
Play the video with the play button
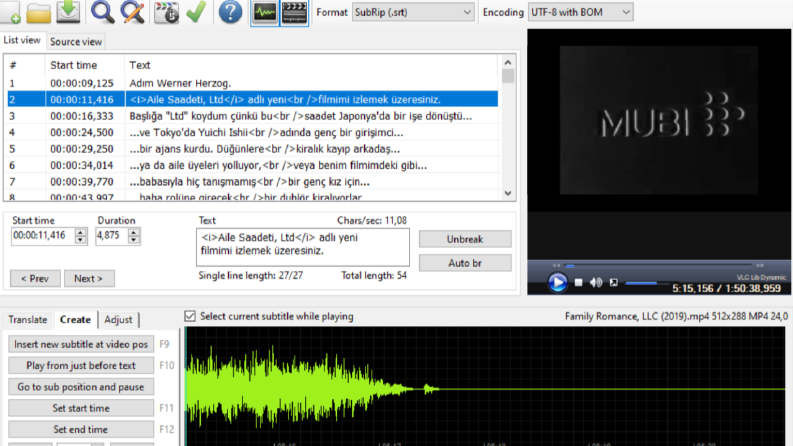click(x=557, y=282)
